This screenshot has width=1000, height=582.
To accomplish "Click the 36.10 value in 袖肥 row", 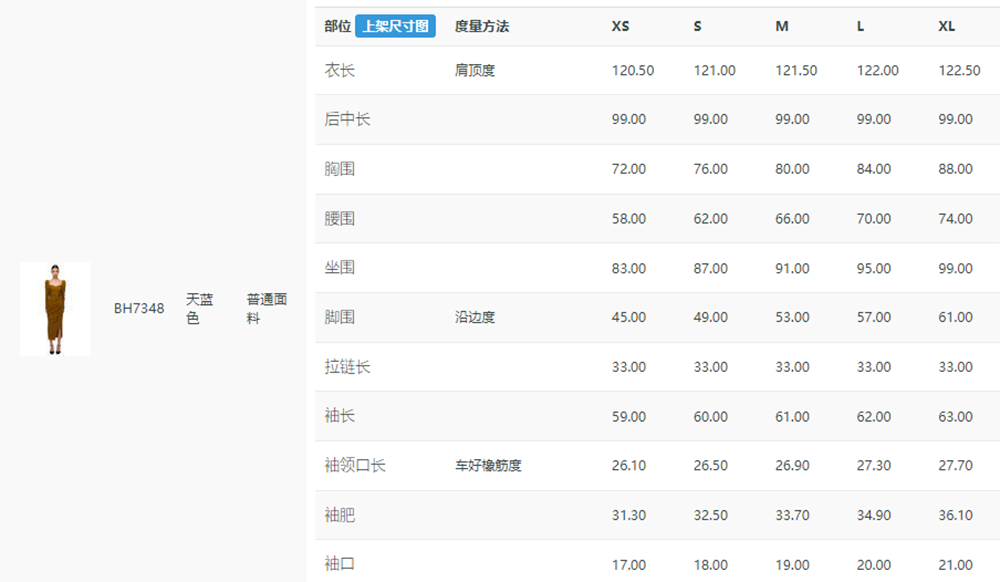I will click(x=955, y=515).
